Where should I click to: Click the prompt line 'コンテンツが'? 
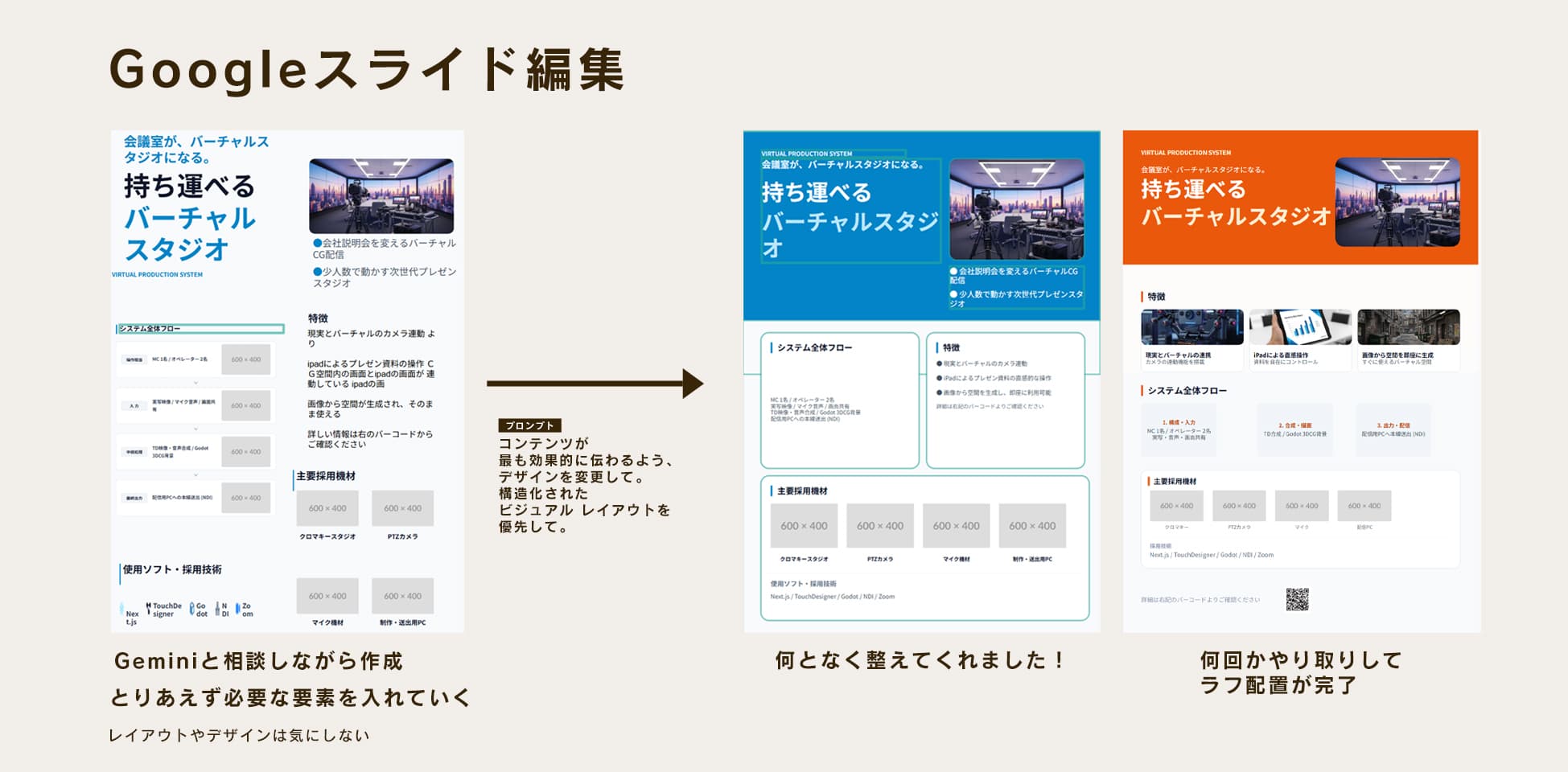(x=544, y=443)
